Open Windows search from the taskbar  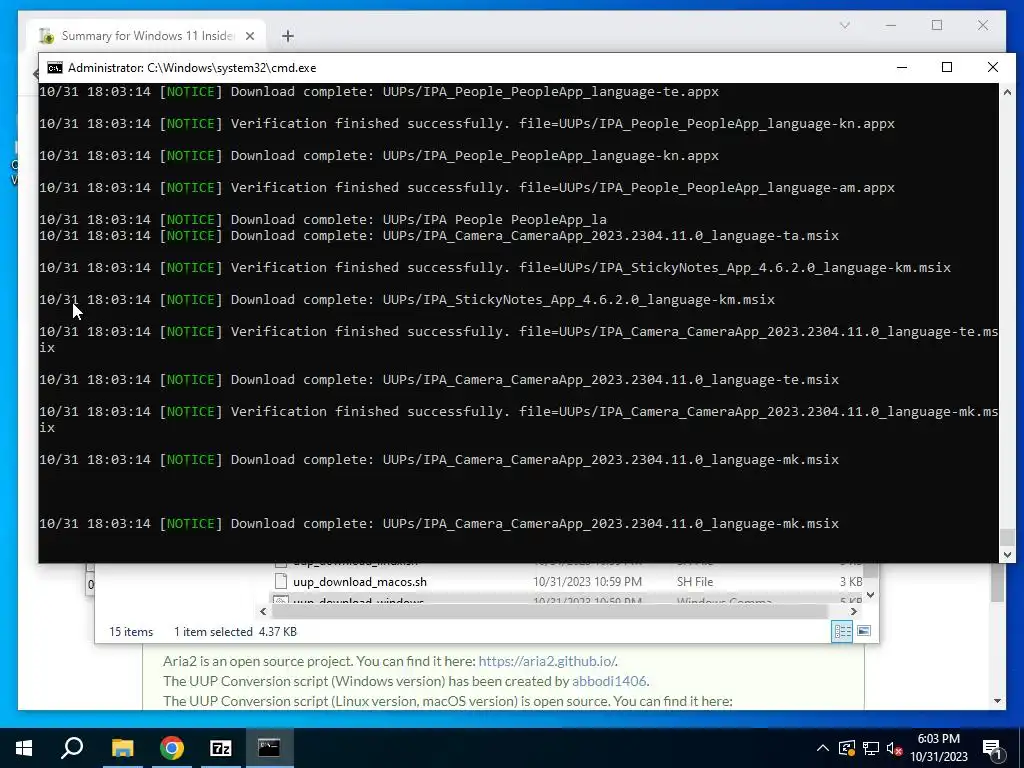pyautogui.click(x=72, y=748)
